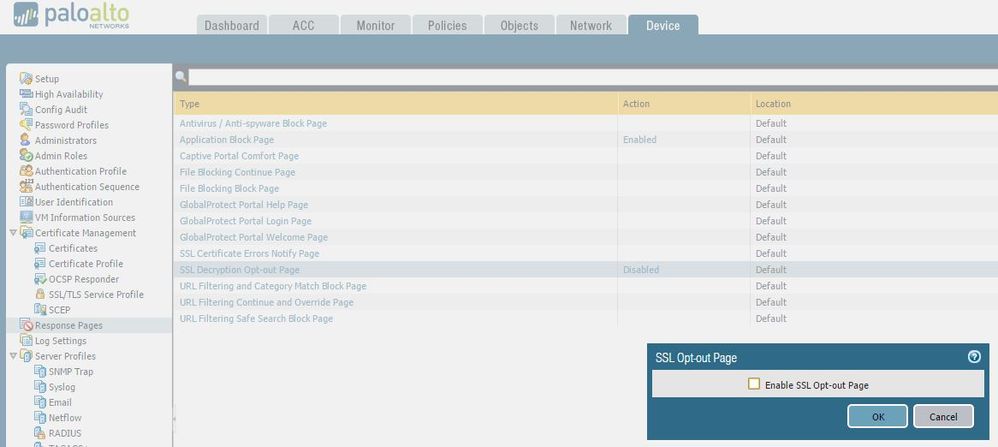Switch to the Network tab

tap(591, 25)
